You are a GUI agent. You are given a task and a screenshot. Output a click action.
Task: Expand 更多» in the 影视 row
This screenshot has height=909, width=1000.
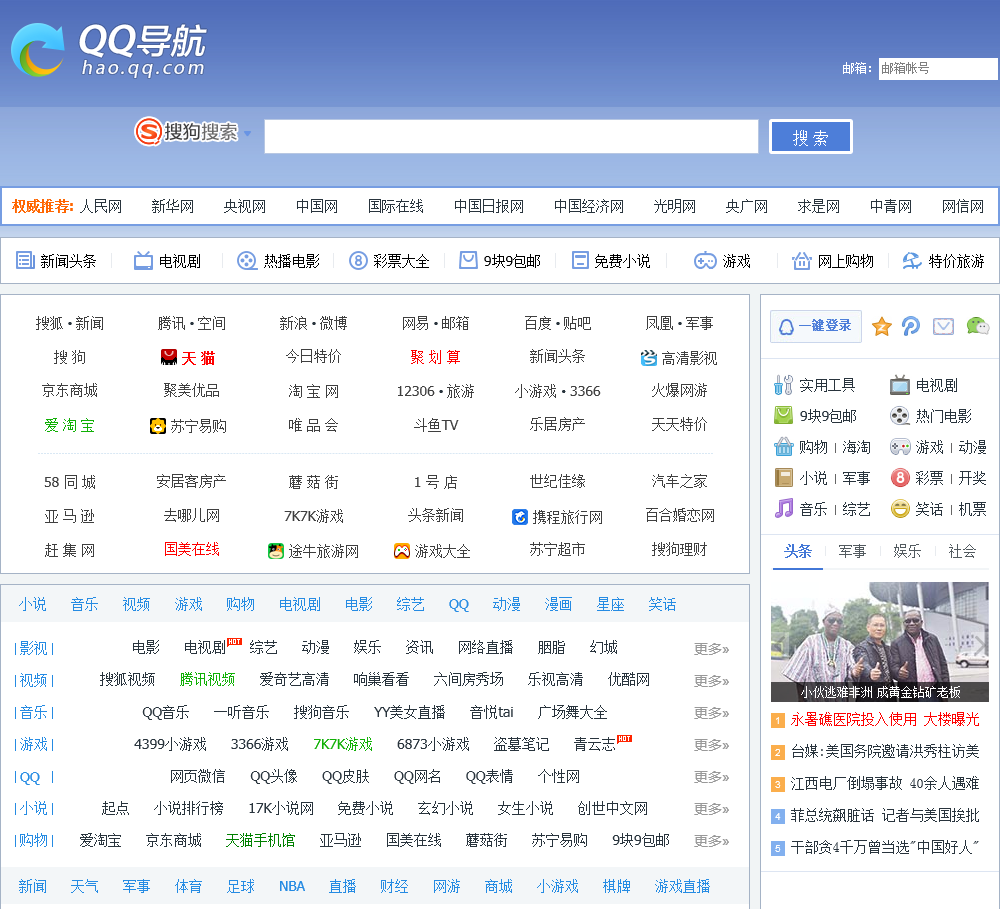click(711, 649)
